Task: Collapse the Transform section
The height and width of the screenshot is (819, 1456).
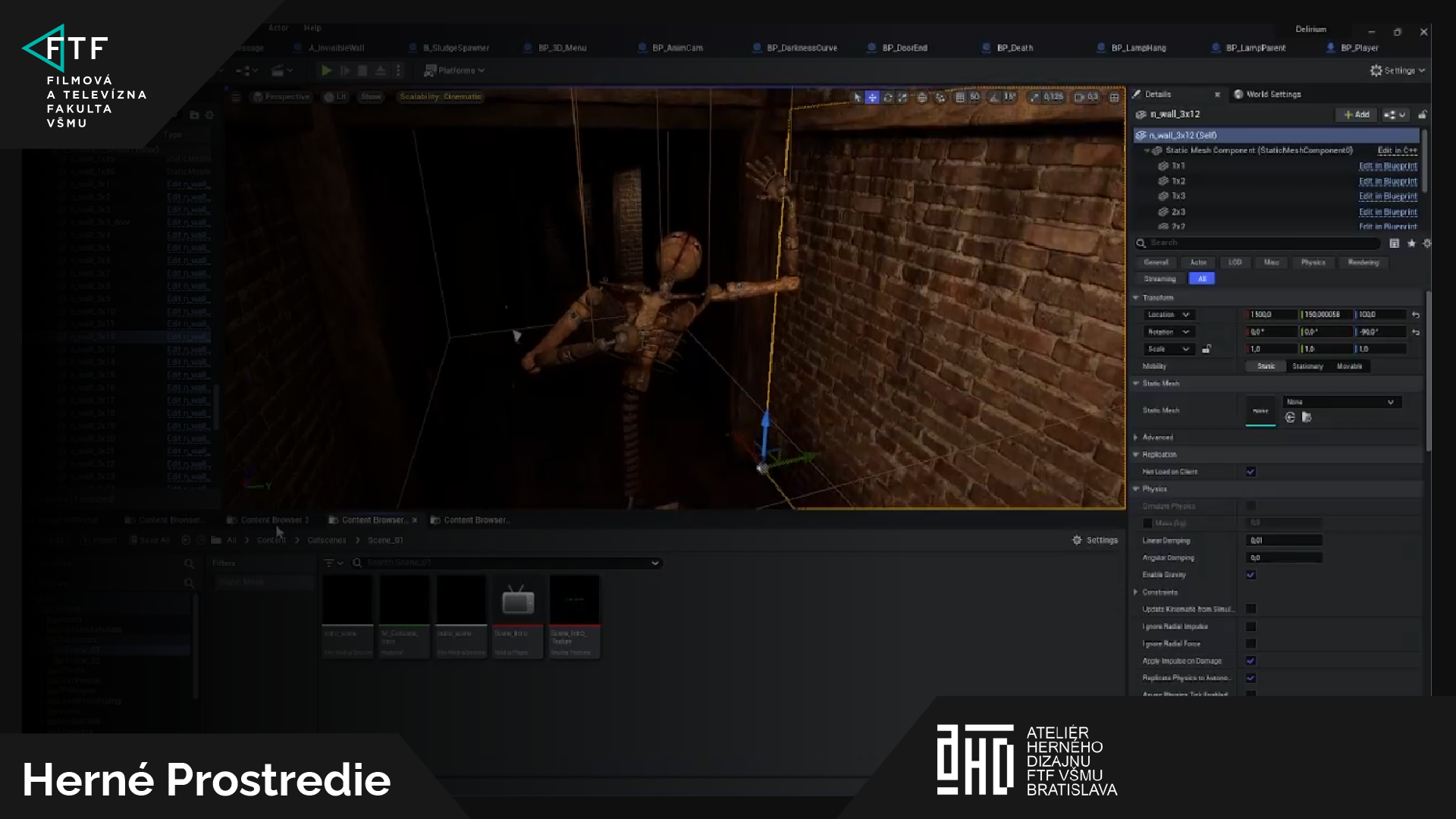Action: [1136, 298]
